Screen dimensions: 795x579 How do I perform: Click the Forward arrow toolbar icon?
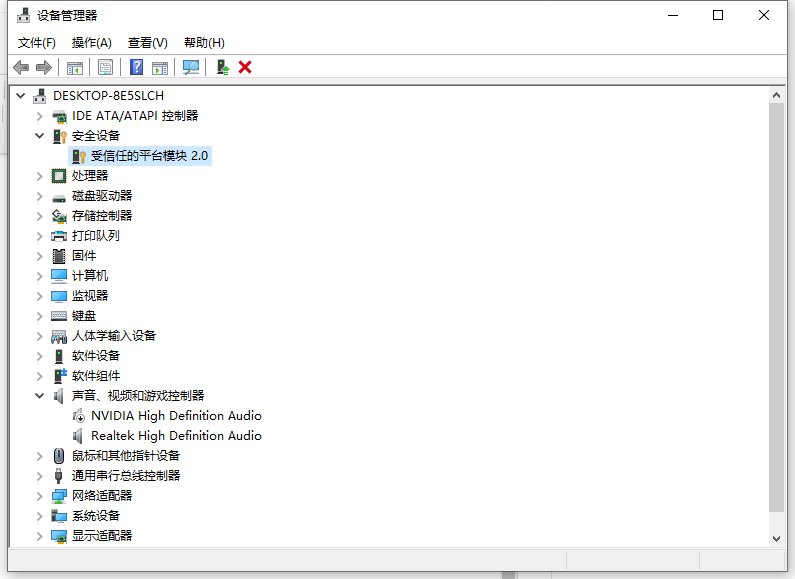[43, 67]
